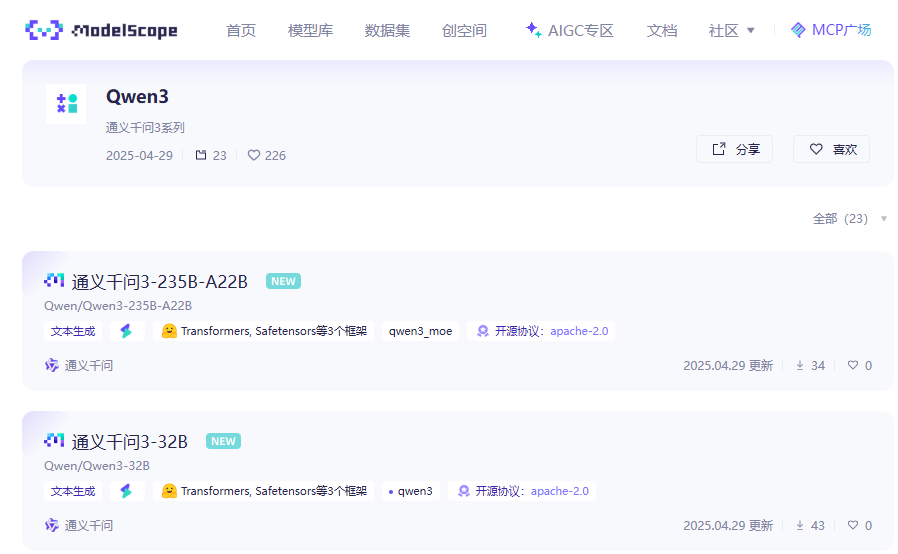Open the 文档 nav item
Viewport: 898px width, 554px height.
coord(661,30)
